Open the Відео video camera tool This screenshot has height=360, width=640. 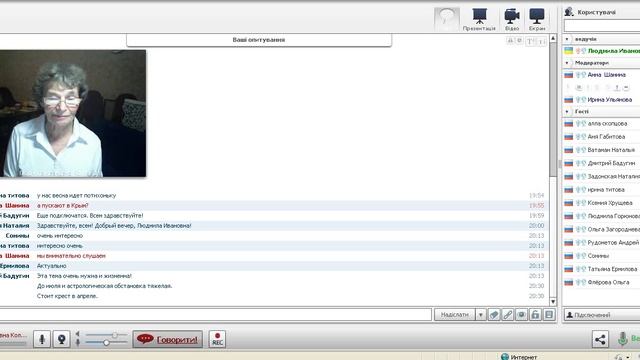click(512, 20)
